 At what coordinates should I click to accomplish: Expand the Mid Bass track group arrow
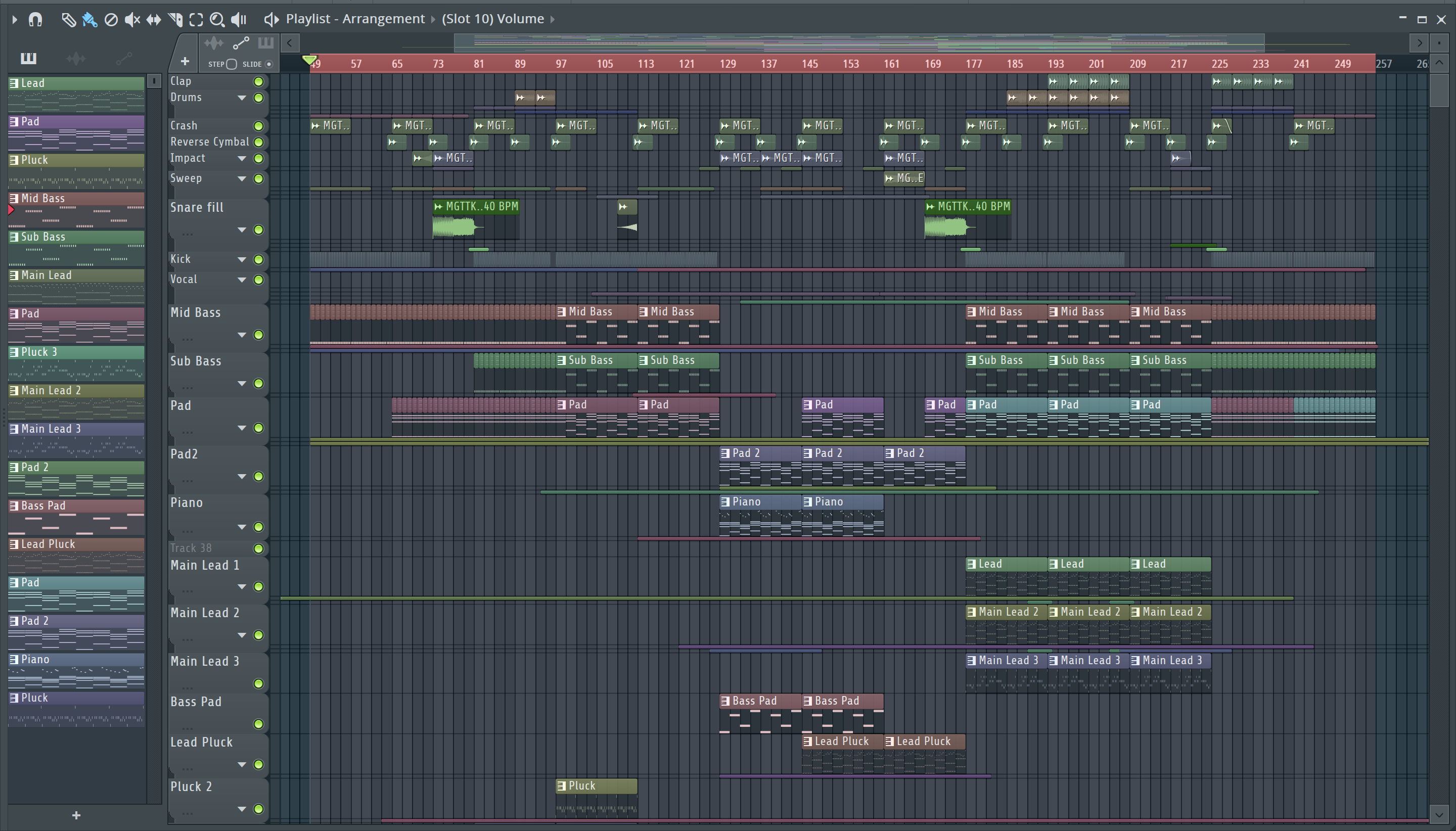click(242, 335)
